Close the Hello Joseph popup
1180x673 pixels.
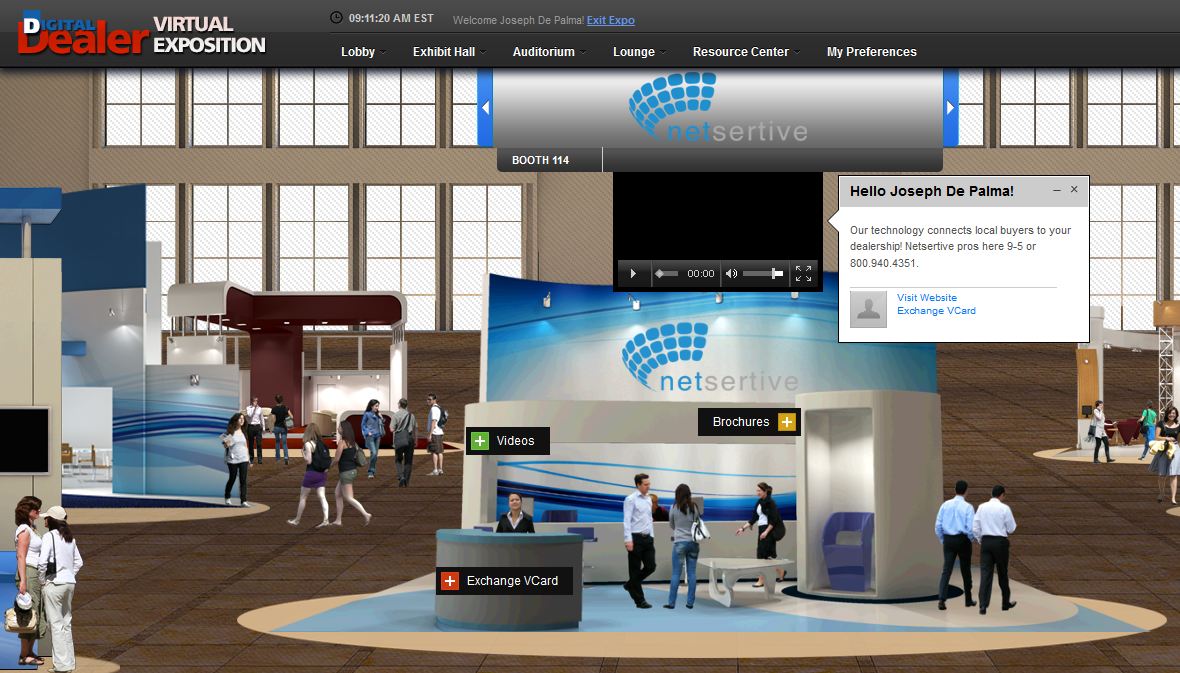pyautogui.click(x=1074, y=190)
